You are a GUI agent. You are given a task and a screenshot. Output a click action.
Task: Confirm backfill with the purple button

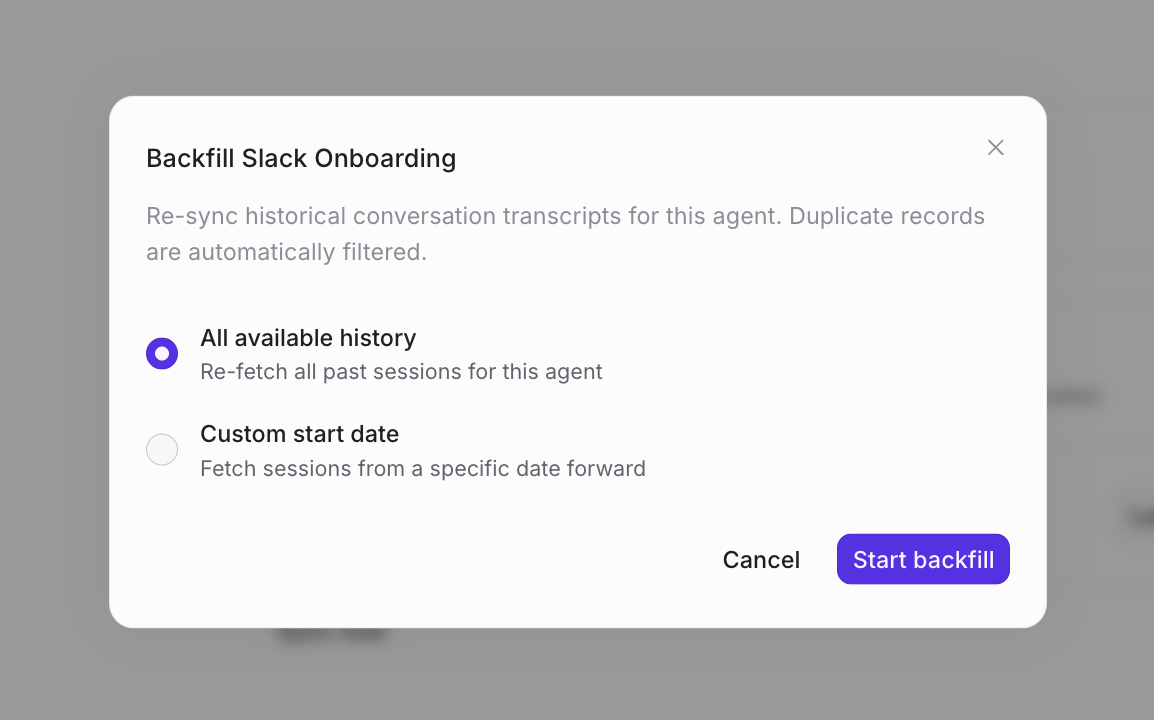pyautogui.click(x=922, y=559)
